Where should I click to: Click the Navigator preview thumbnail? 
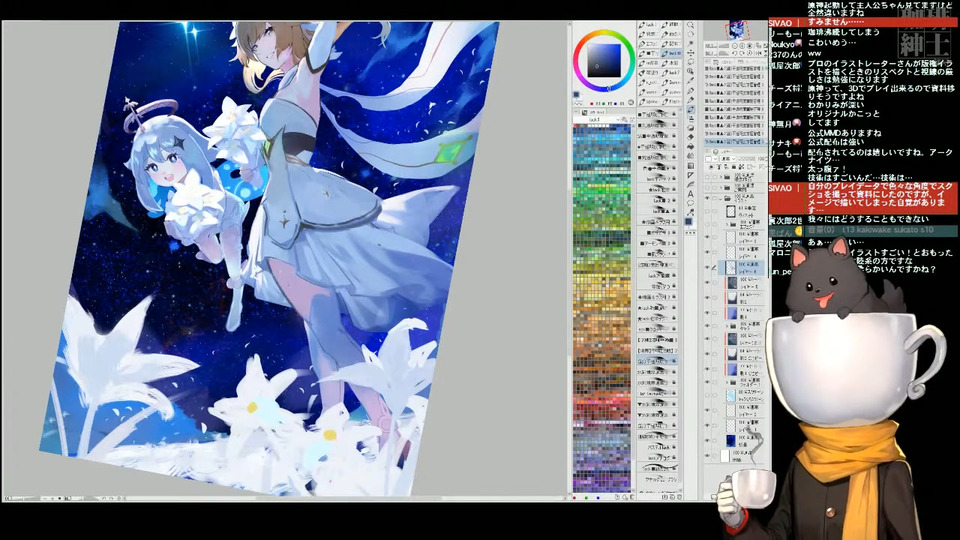click(x=737, y=30)
